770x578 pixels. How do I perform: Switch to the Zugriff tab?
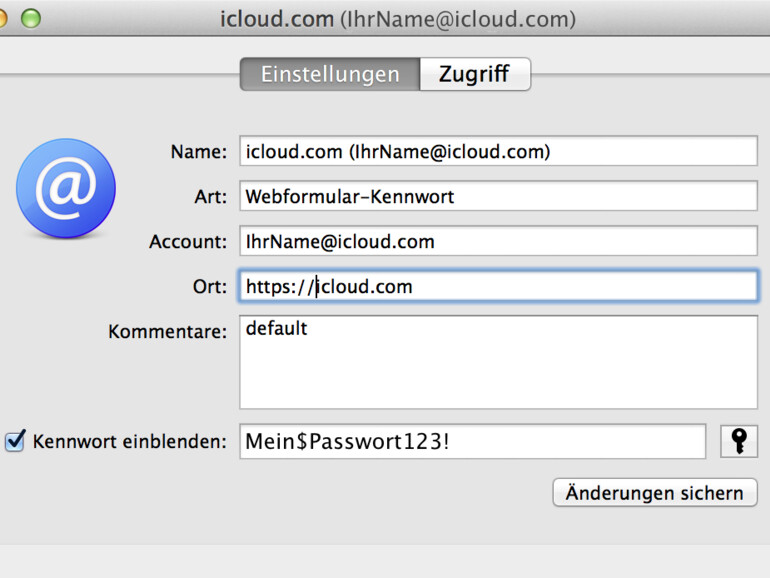coord(474,74)
